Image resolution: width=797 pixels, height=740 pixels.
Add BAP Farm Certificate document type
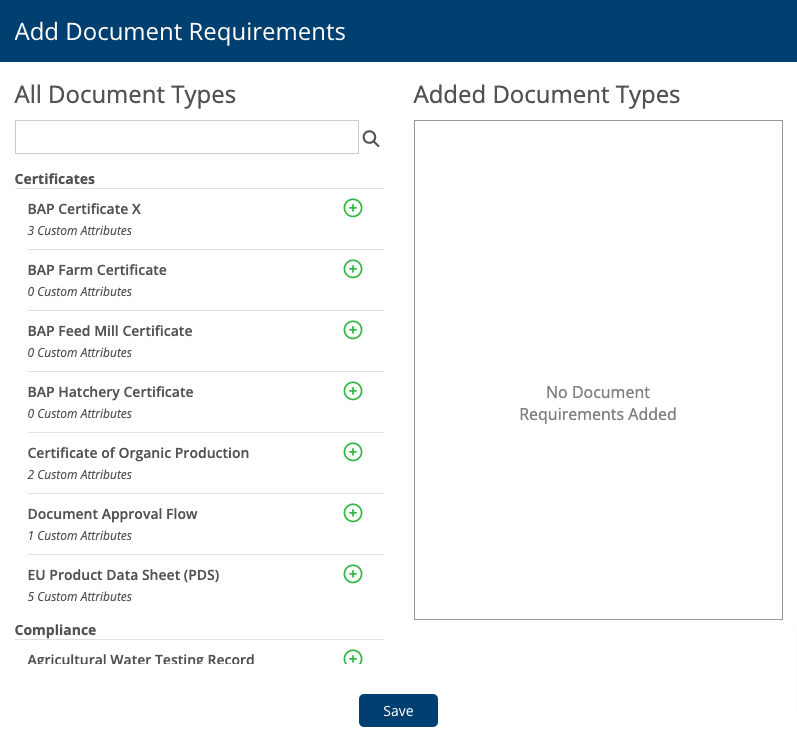point(353,269)
